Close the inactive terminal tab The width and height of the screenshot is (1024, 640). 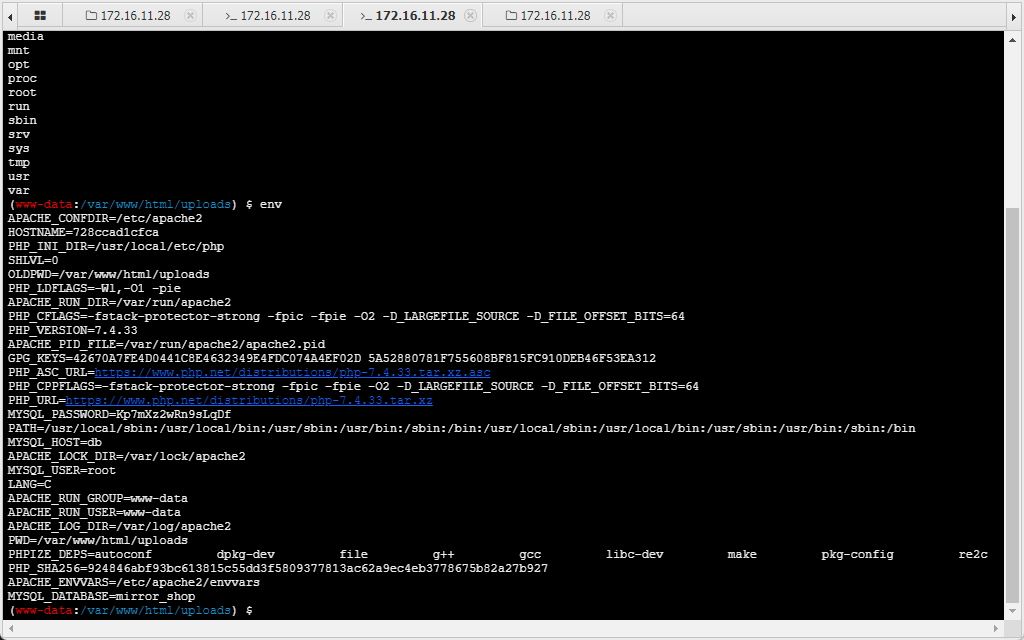click(330, 16)
